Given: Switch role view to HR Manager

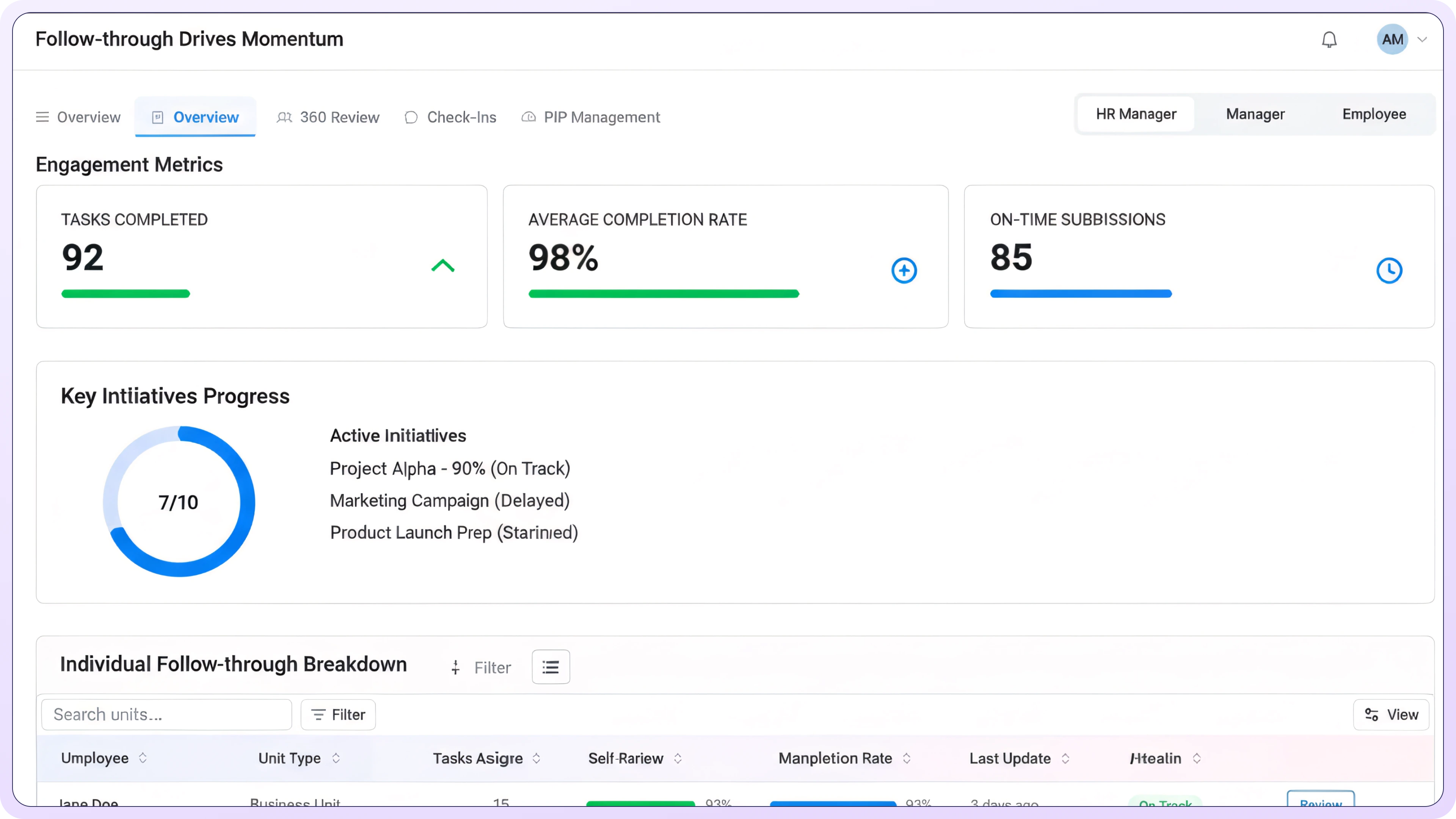Looking at the screenshot, I should (1136, 114).
